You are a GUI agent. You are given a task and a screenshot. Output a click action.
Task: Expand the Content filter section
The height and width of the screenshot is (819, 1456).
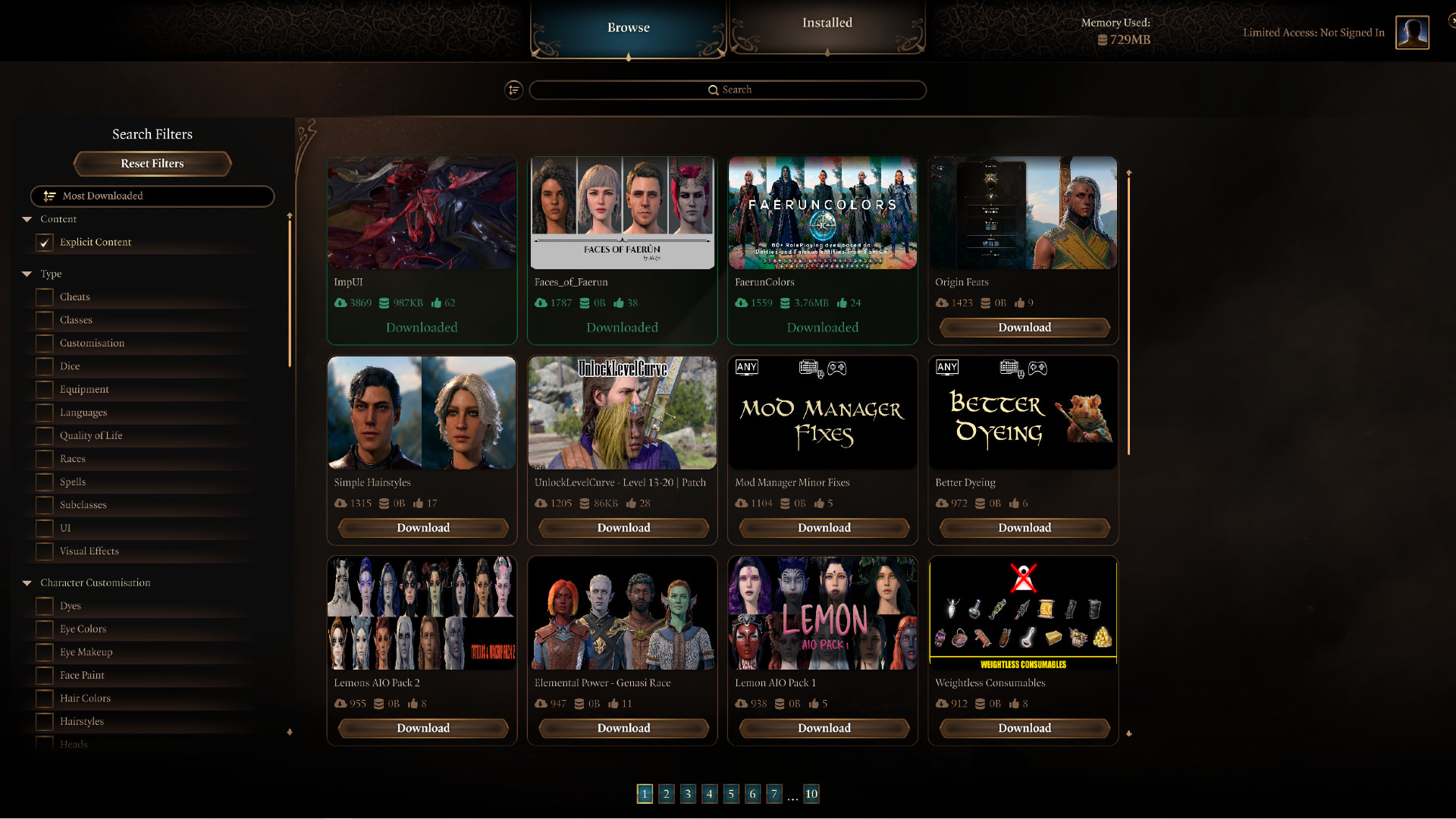(27, 218)
